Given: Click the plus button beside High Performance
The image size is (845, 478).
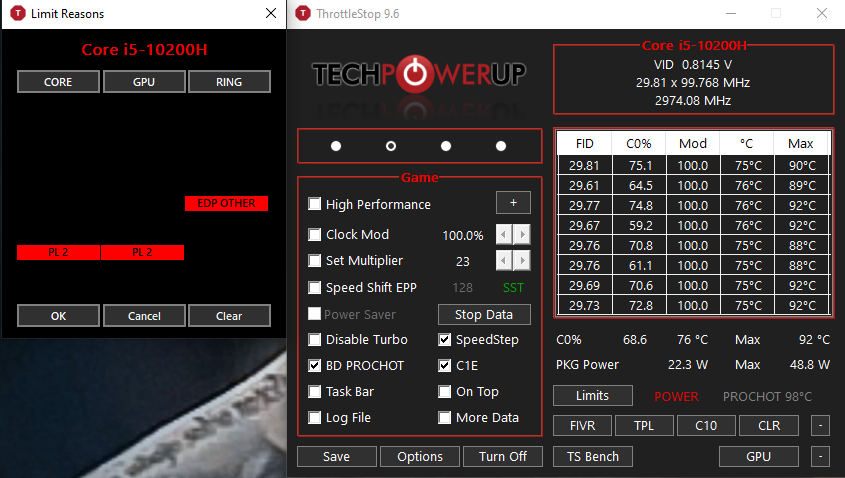Looking at the screenshot, I should (513, 203).
